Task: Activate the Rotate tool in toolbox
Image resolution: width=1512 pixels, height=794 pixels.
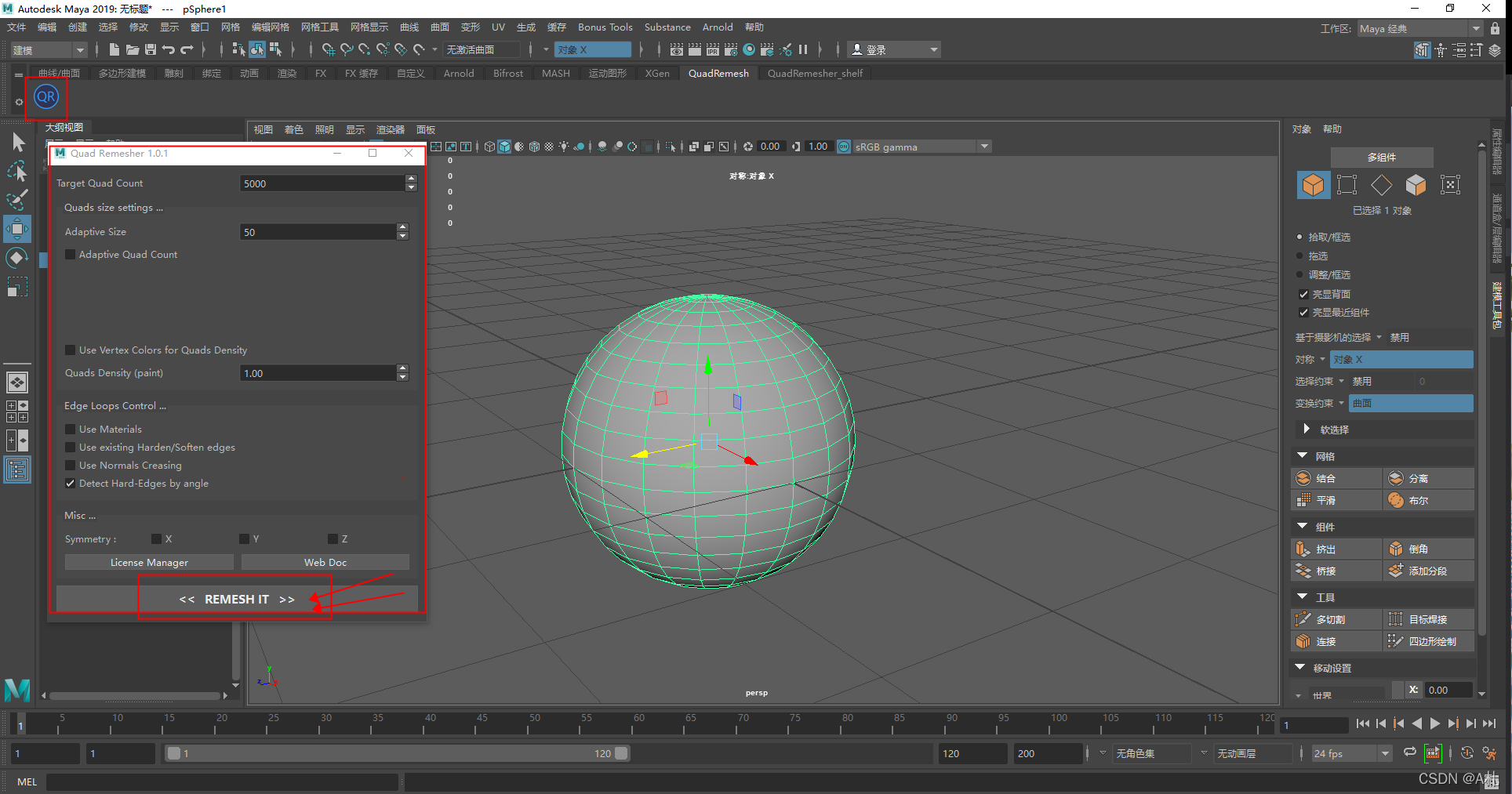Action: pos(17,258)
